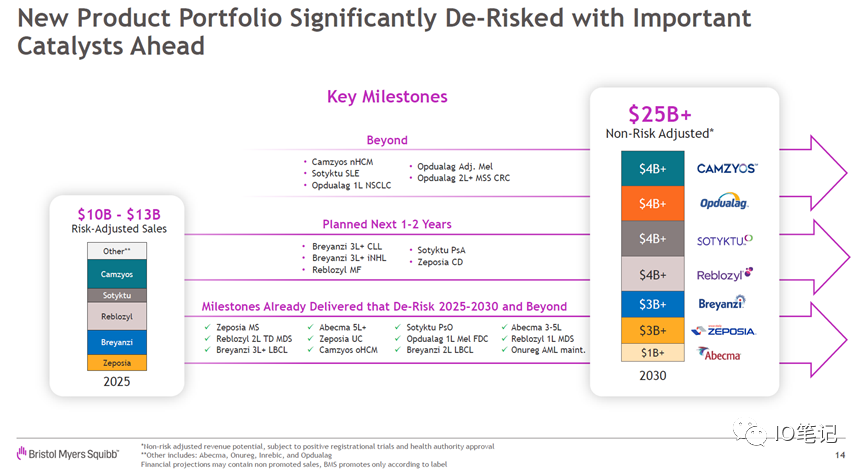
Task: Click the Opdualag 2L+ MSS CRC bullet
Action: click(x=463, y=178)
